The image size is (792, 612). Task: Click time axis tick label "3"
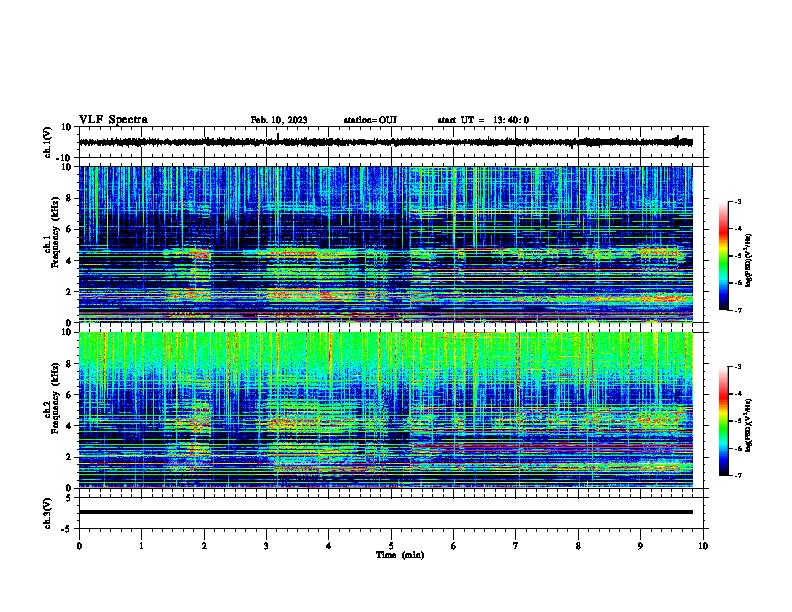[x=266, y=546]
